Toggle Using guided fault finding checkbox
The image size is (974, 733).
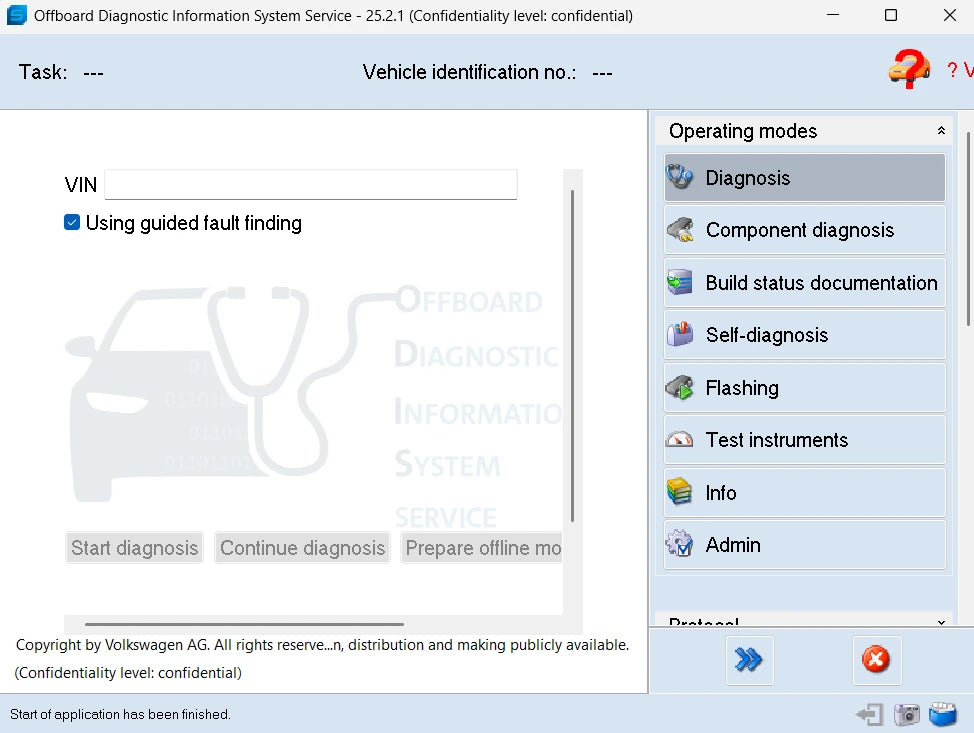pos(72,222)
